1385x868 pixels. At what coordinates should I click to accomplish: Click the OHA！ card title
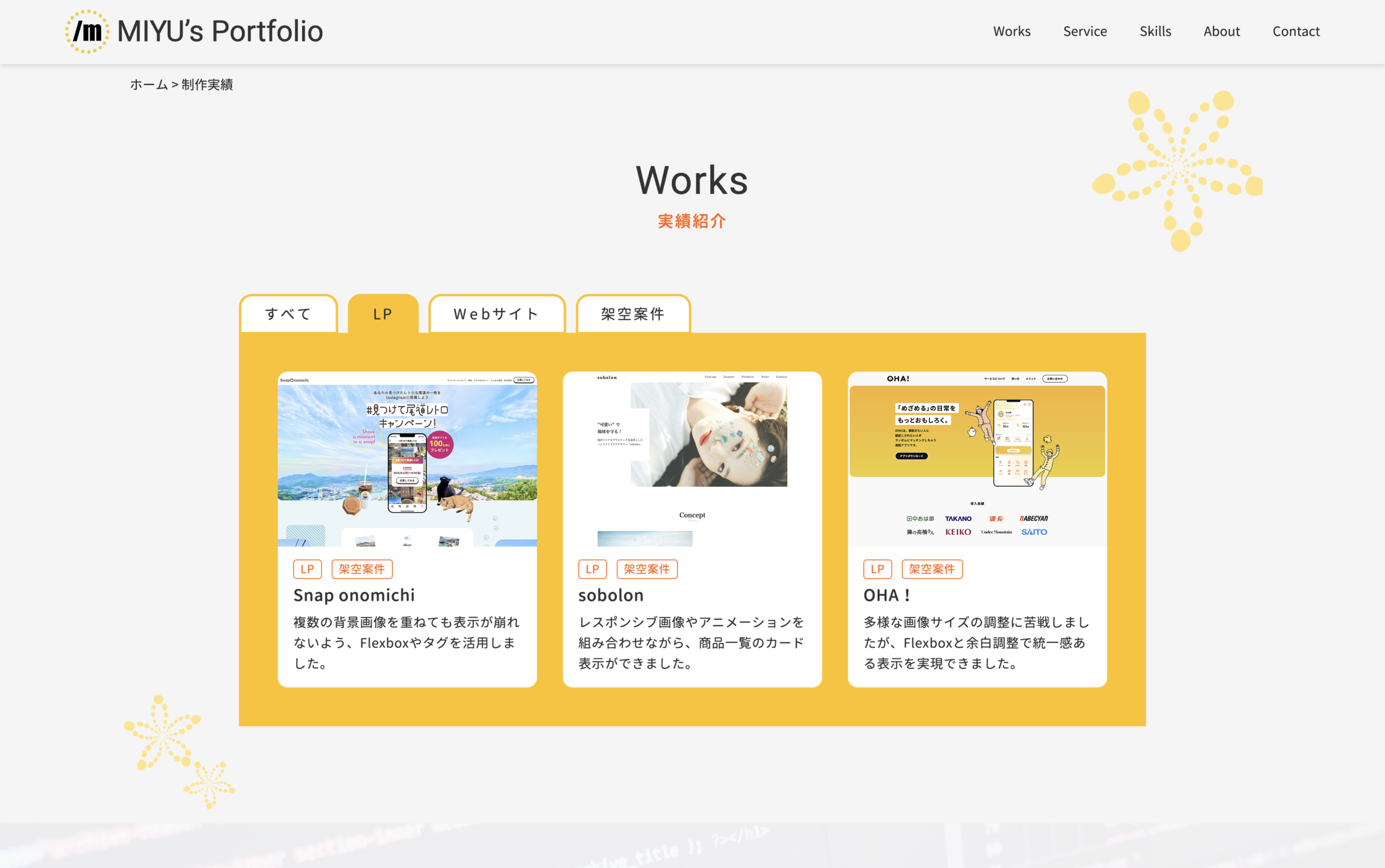(x=888, y=595)
